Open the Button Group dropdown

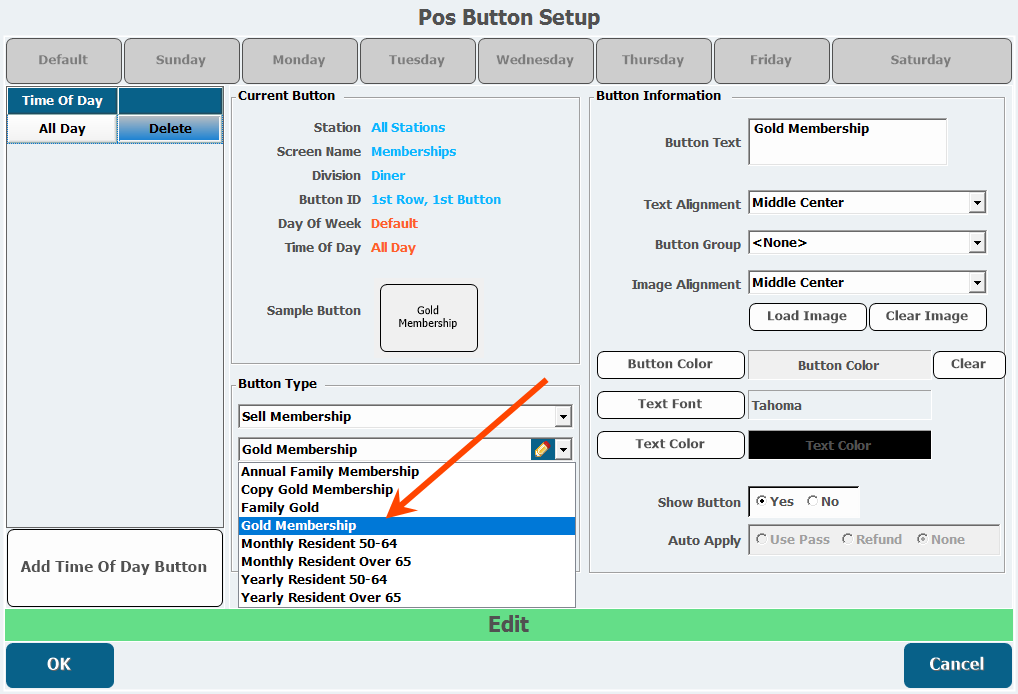977,243
